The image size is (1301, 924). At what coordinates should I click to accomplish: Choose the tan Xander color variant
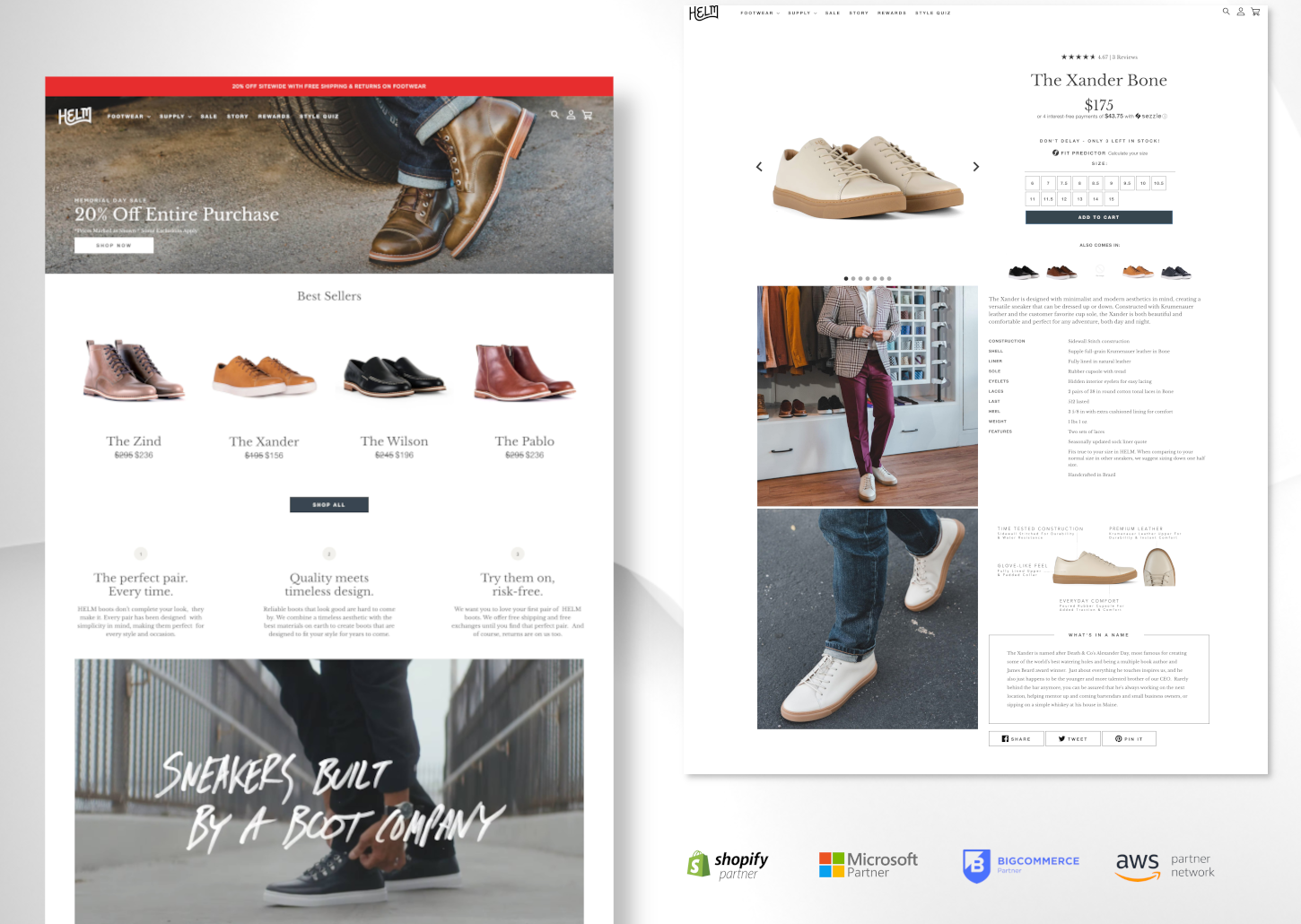point(1138,272)
